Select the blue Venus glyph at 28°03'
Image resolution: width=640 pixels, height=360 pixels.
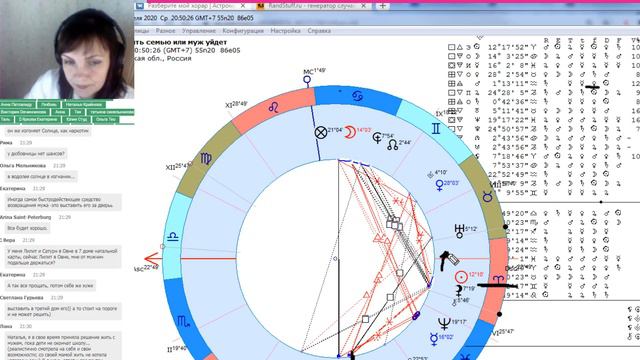(440, 185)
